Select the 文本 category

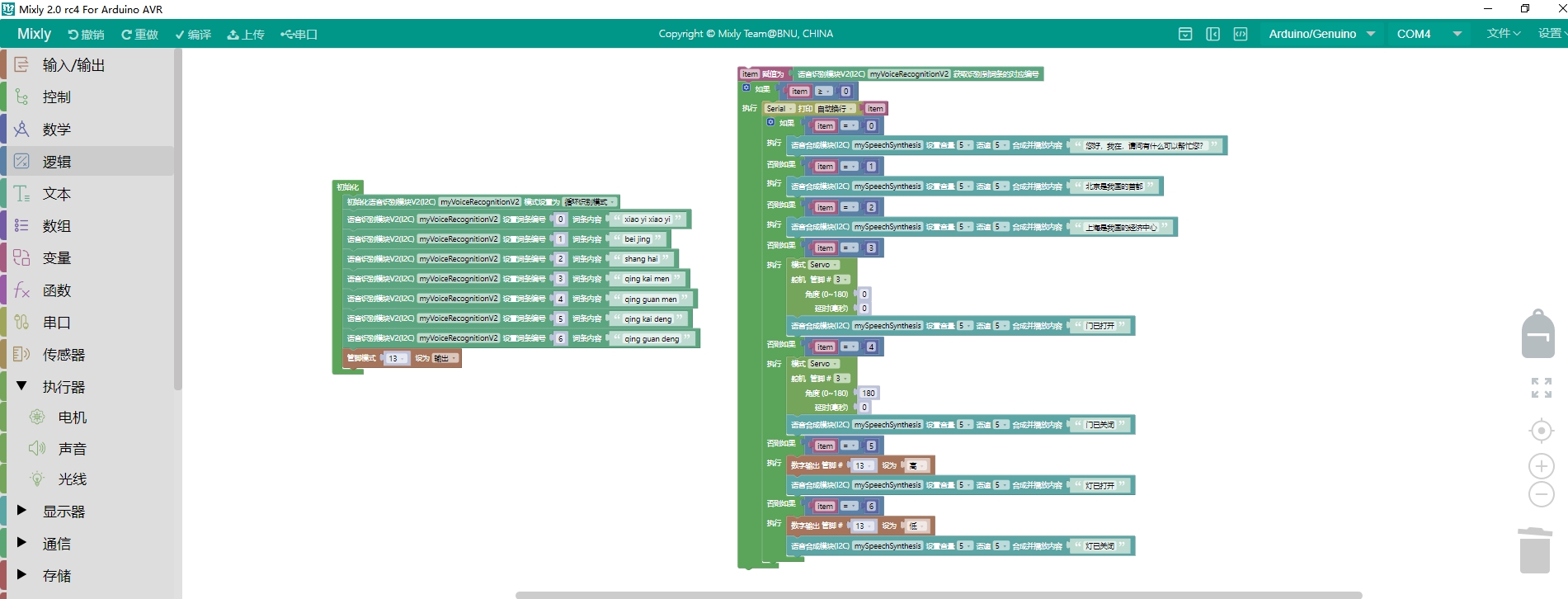87,194
